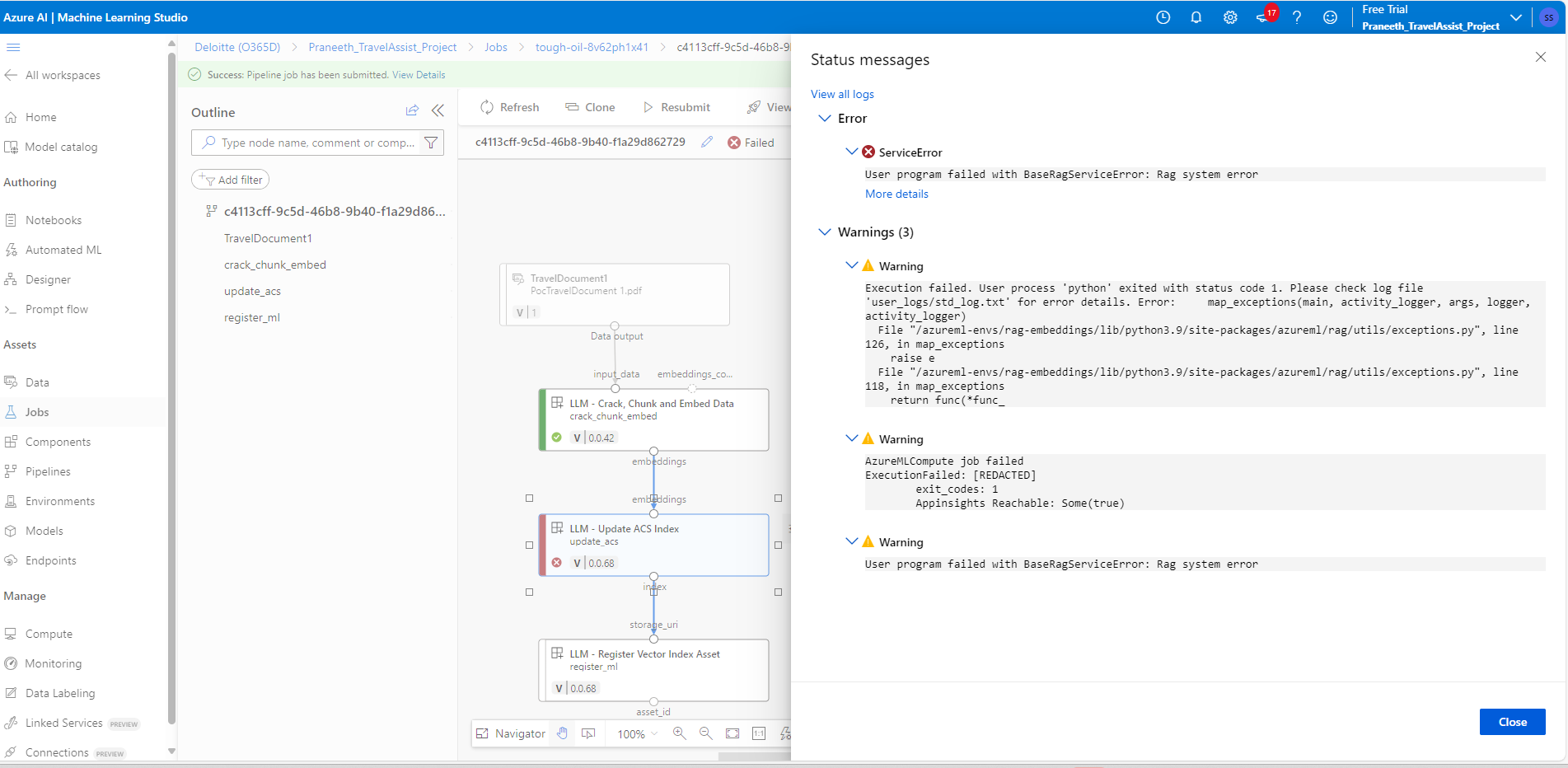1568x768 pixels.
Task: Edit the run display name with pencil icon
Action: (x=706, y=142)
